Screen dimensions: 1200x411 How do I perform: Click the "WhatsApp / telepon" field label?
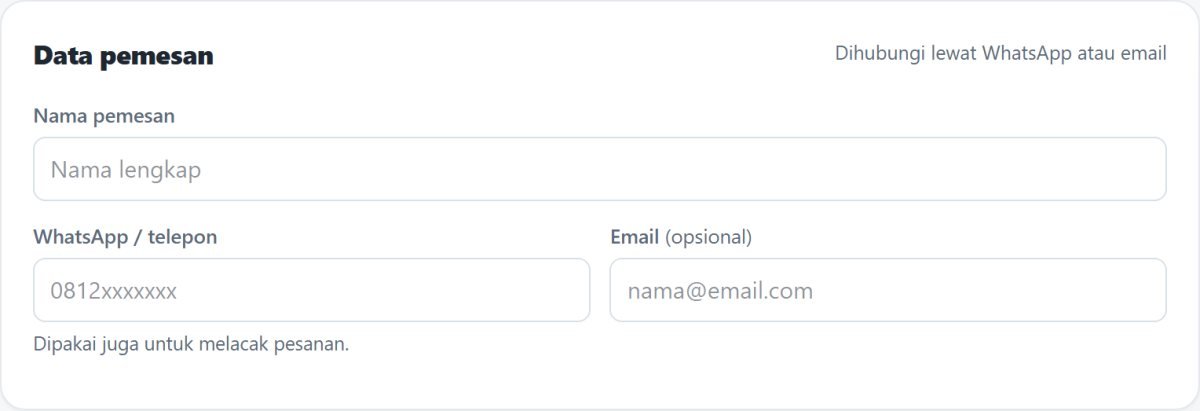125,237
